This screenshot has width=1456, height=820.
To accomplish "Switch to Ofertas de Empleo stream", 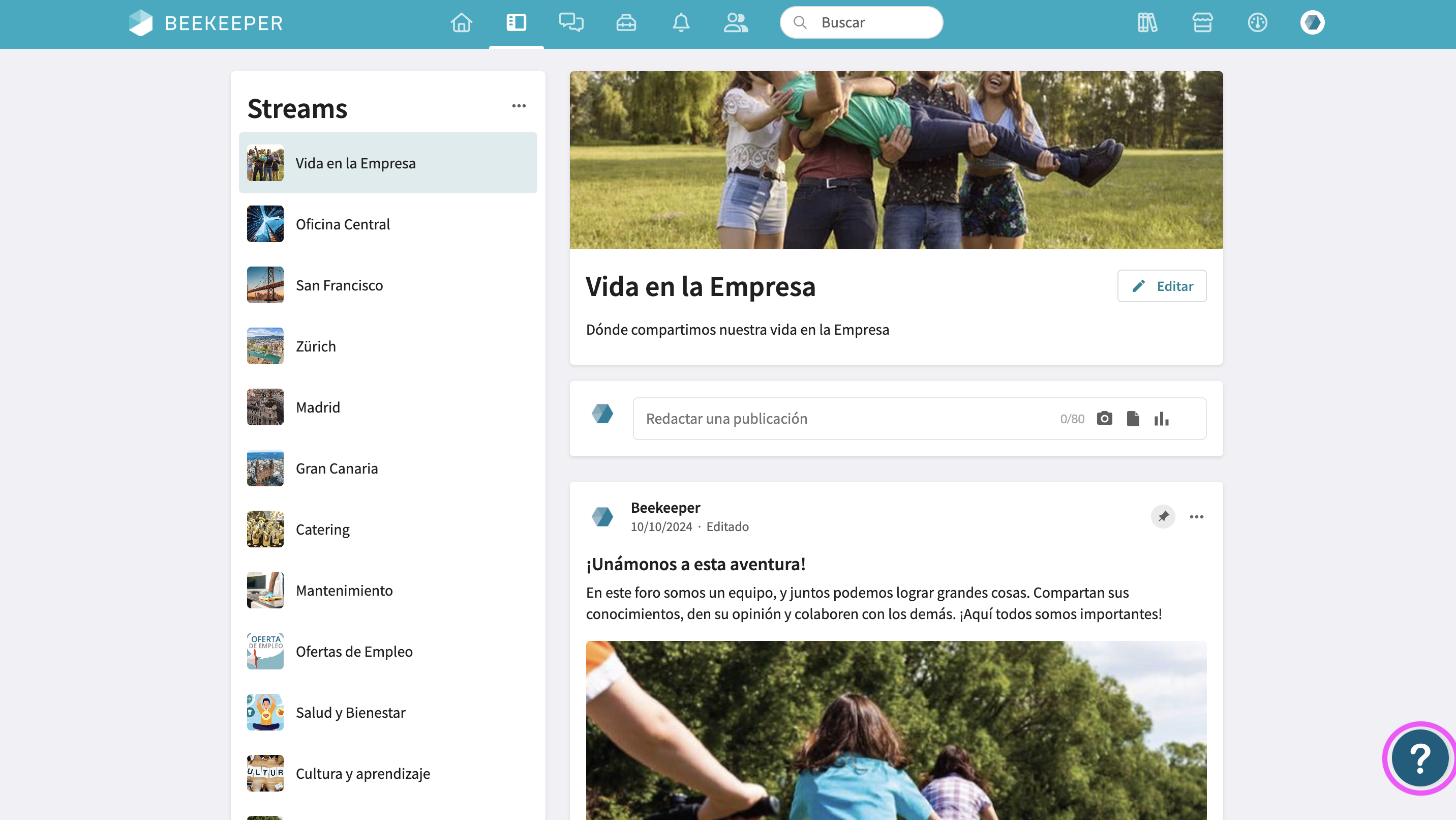I will tap(354, 652).
